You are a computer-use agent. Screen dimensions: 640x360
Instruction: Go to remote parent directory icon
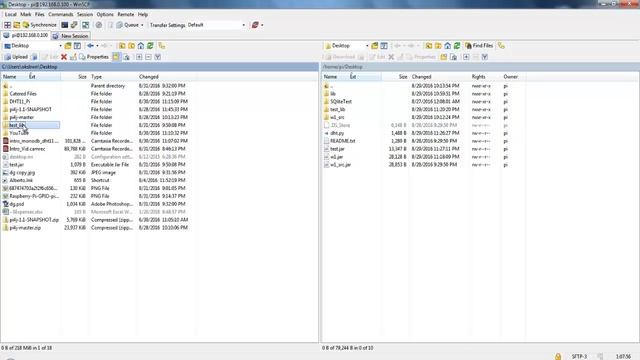click(429, 46)
